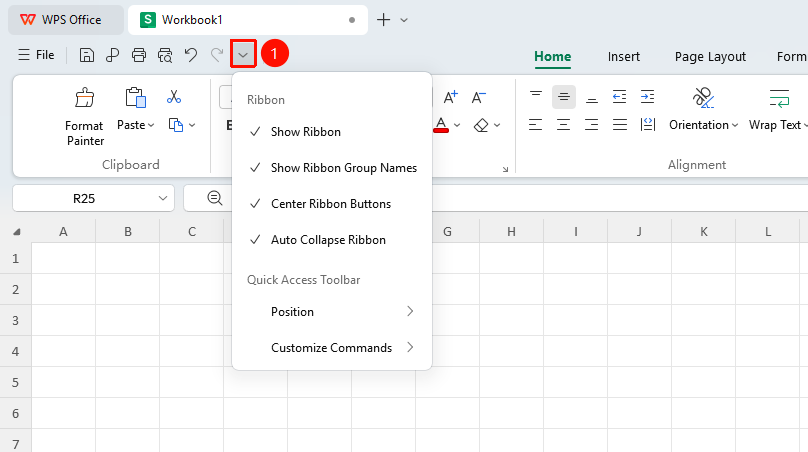
Task: Click the Align Left icon
Action: point(535,124)
